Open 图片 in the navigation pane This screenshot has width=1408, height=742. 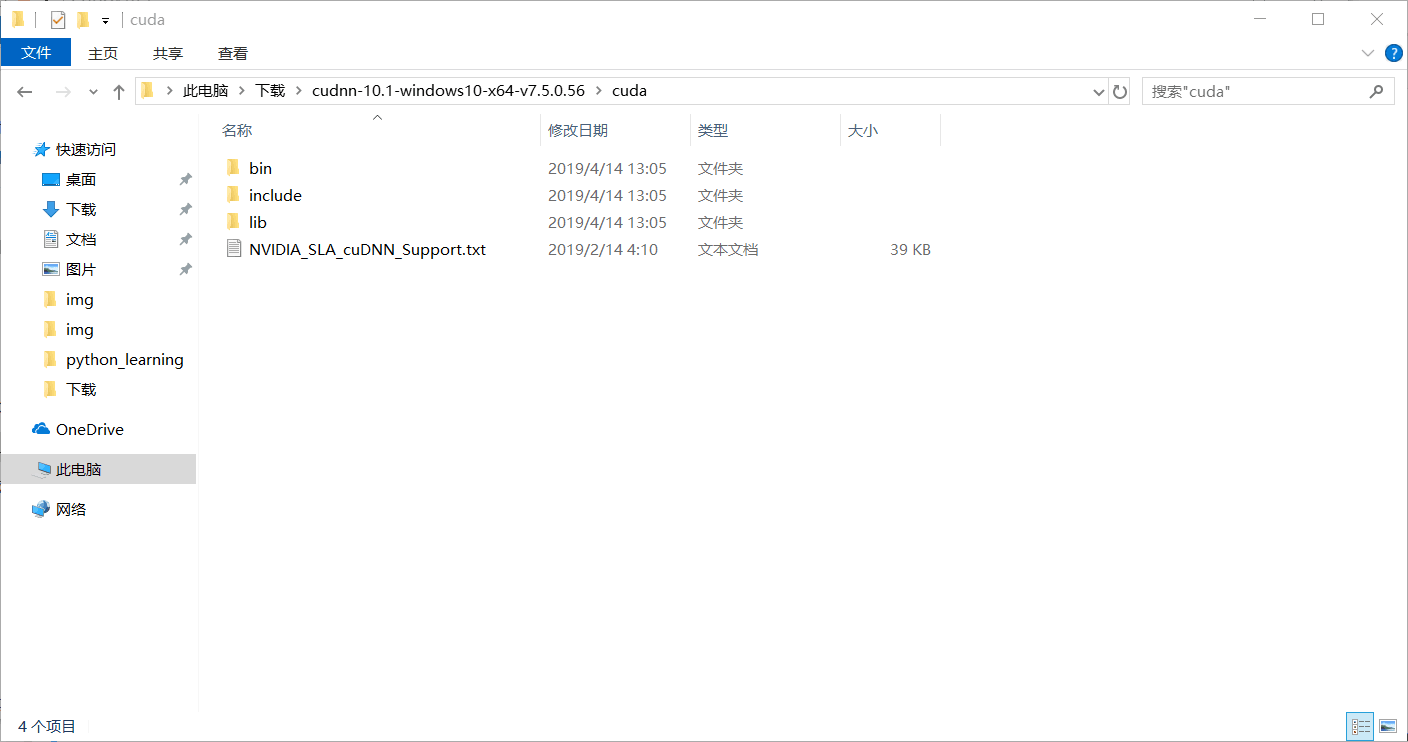(x=81, y=269)
